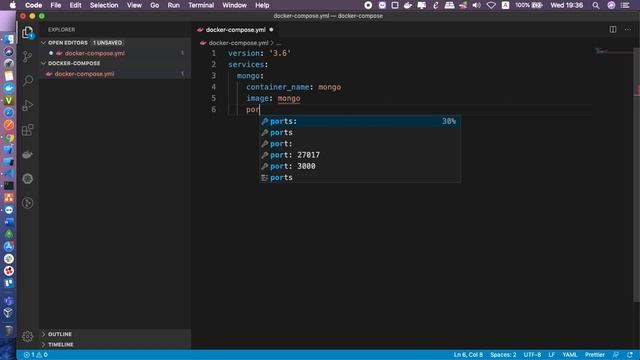The image size is (640, 360).
Task: Click the Wi-Fi menu bar icon
Action: pyautogui.click(x=491, y=5)
